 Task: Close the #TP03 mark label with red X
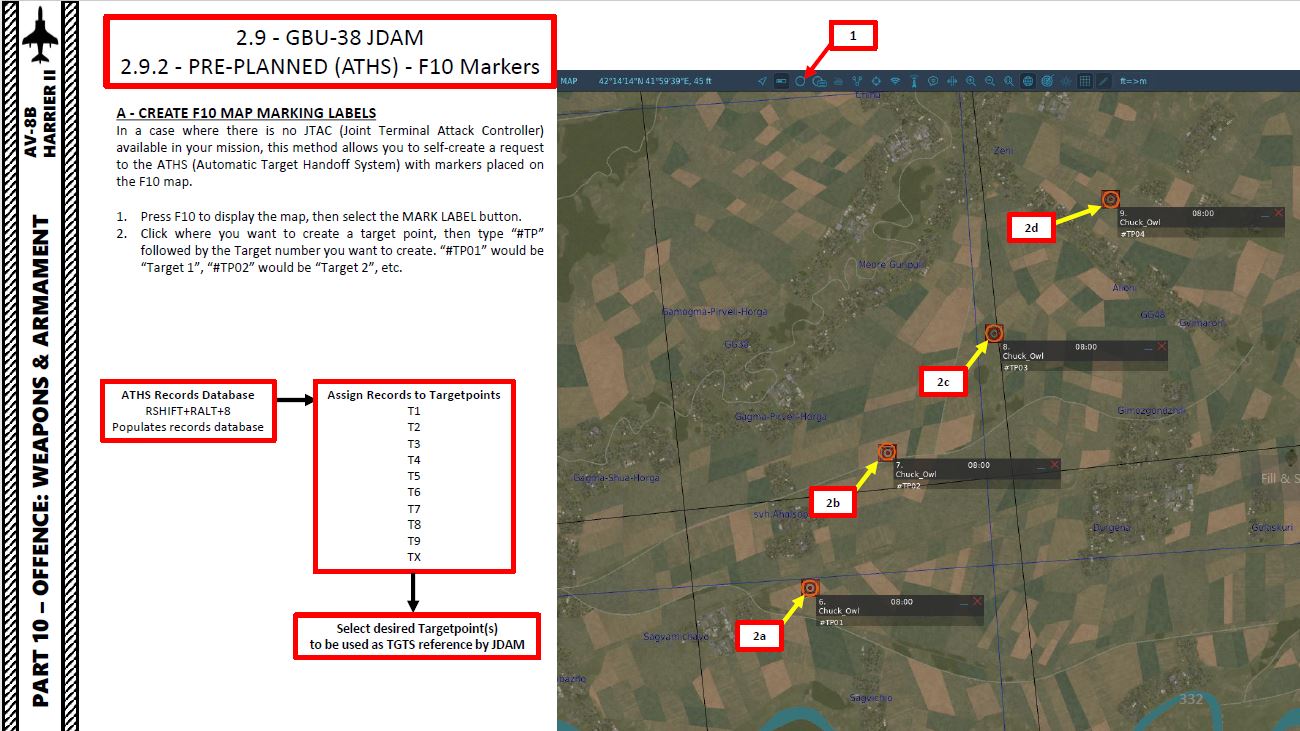(x=1161, y=346)
